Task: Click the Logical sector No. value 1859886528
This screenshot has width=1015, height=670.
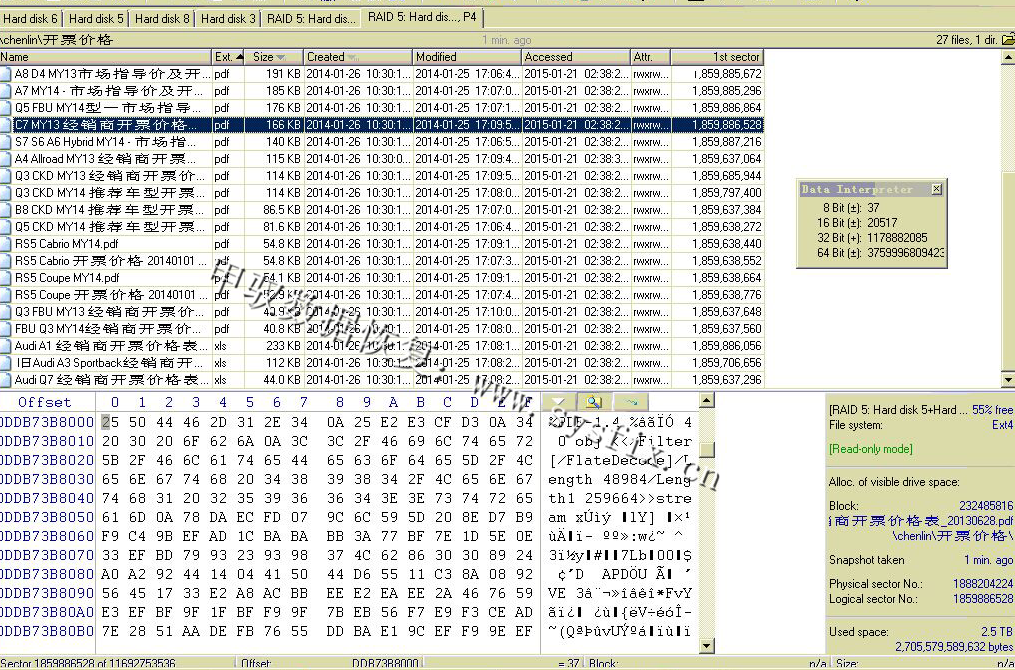Action: click(983, 599)
